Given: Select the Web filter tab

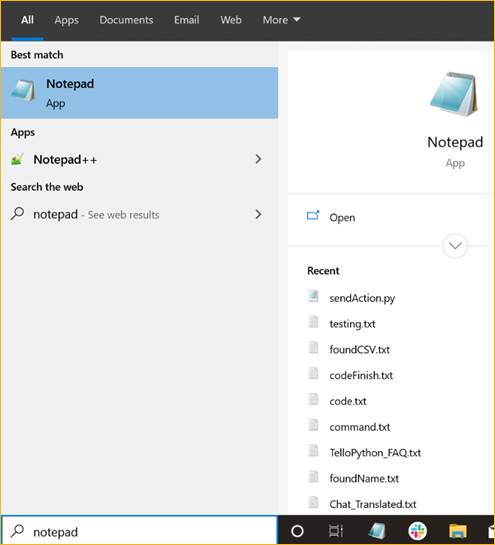Looking at the screenshot, I should [231, 20].
